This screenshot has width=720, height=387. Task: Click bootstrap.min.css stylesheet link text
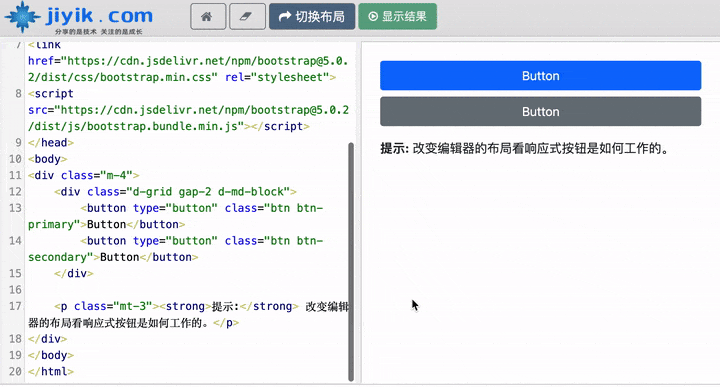click(188, 69)
